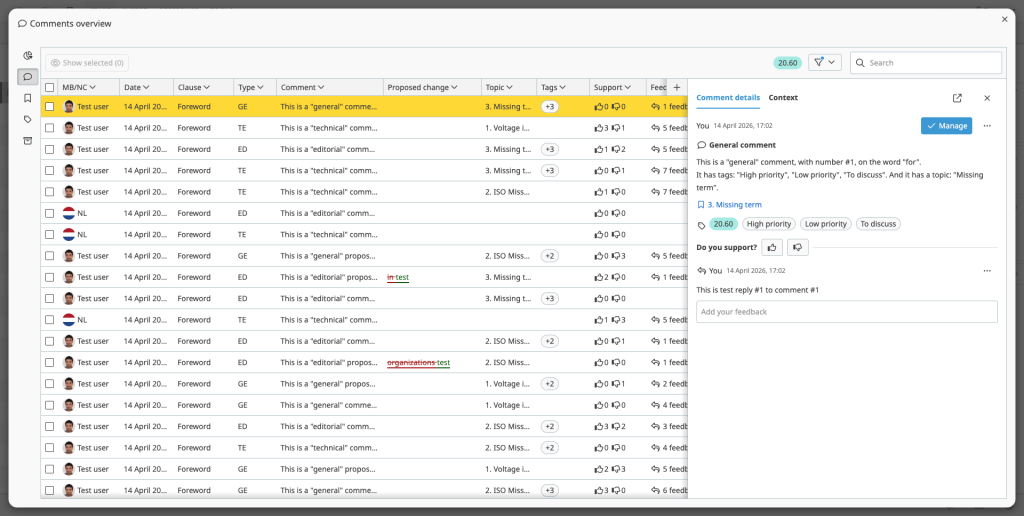The image size is (1024, 516).
Task: Open the Proposed change column dropdown
Action: (x=454, y=87)
